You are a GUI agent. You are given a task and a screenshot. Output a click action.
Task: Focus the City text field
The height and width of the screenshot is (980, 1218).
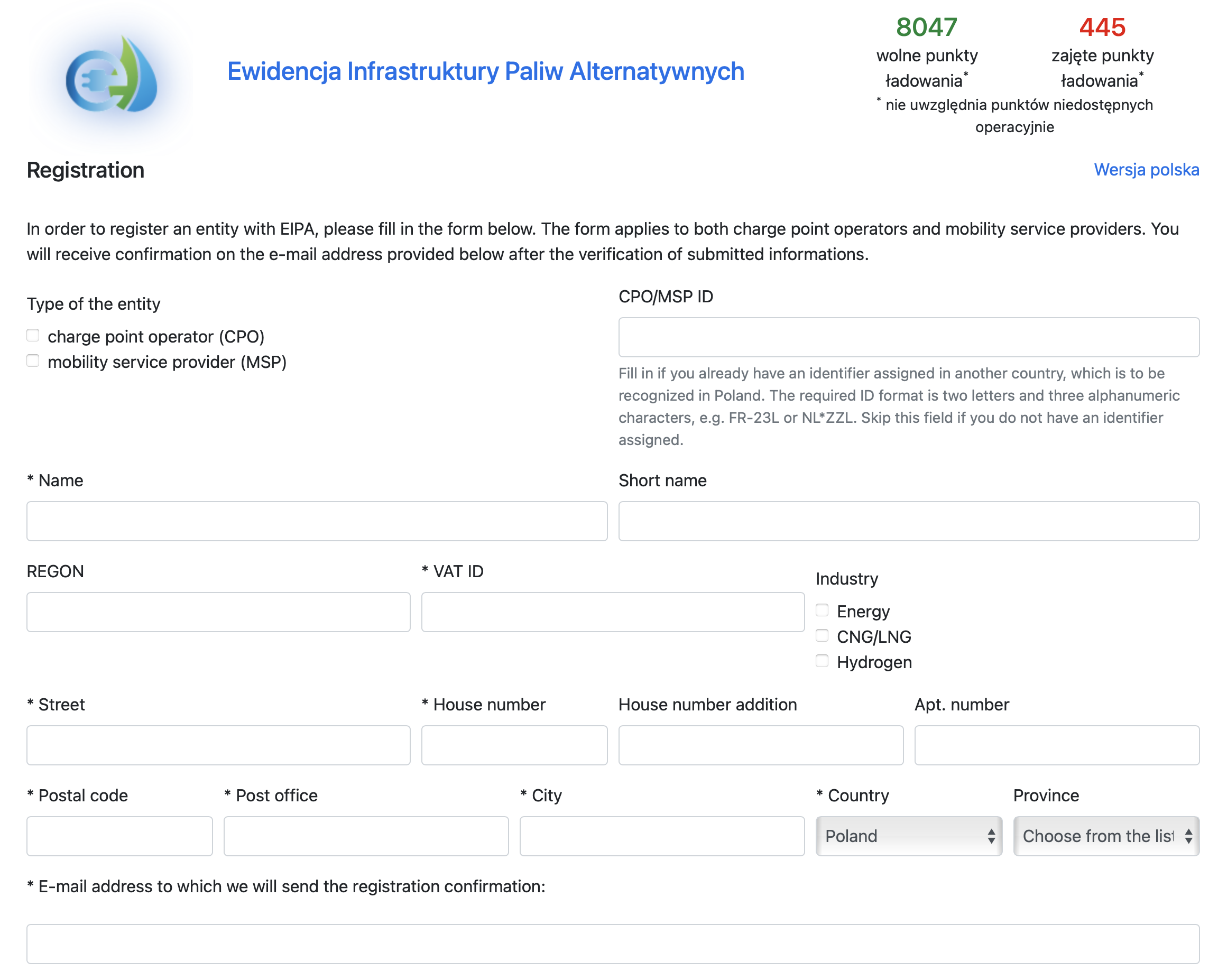661,836
